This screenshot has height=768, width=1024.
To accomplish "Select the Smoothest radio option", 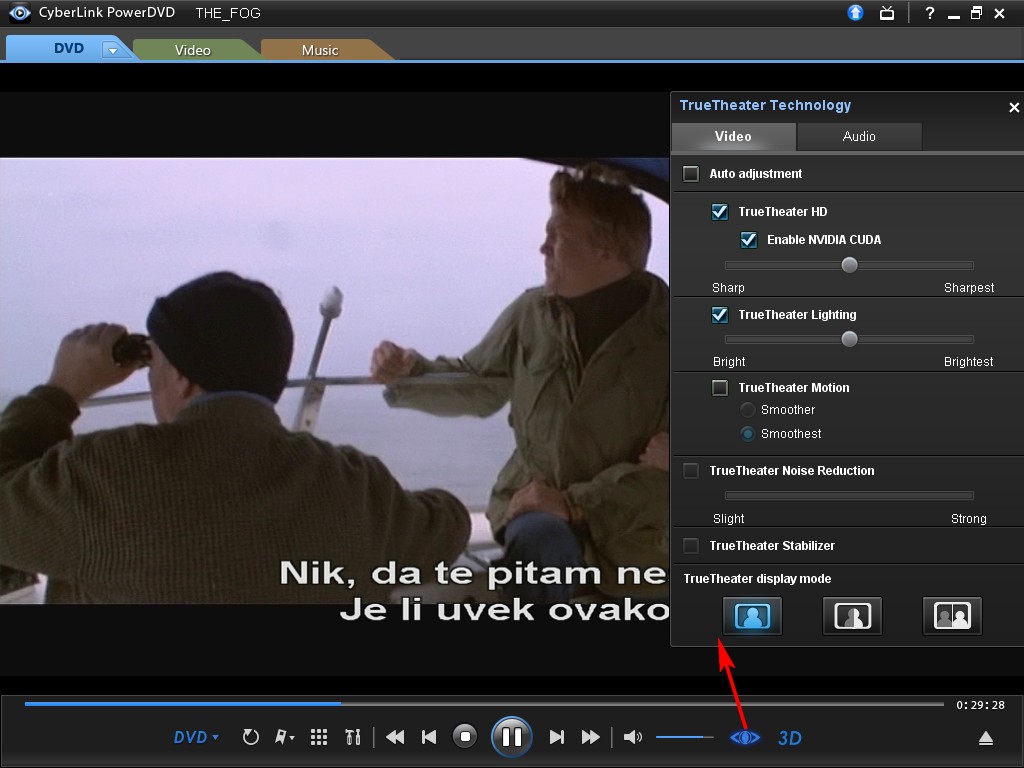I will 748,434.
